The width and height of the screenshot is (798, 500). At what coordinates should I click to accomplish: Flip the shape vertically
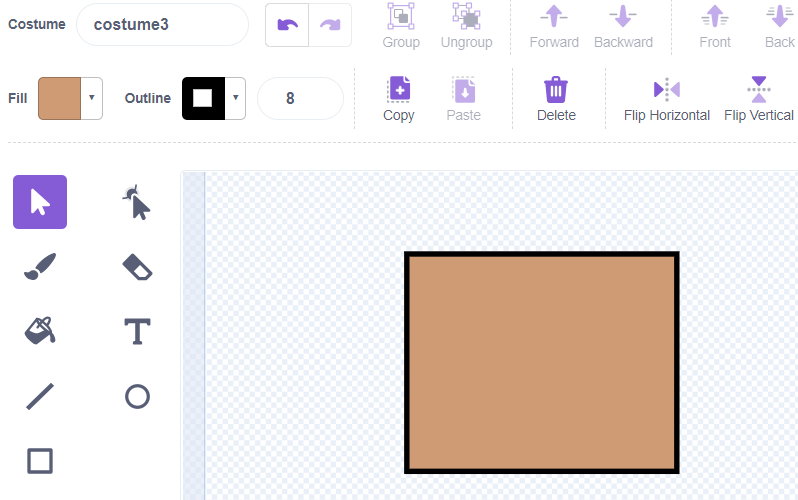point(759,99)
